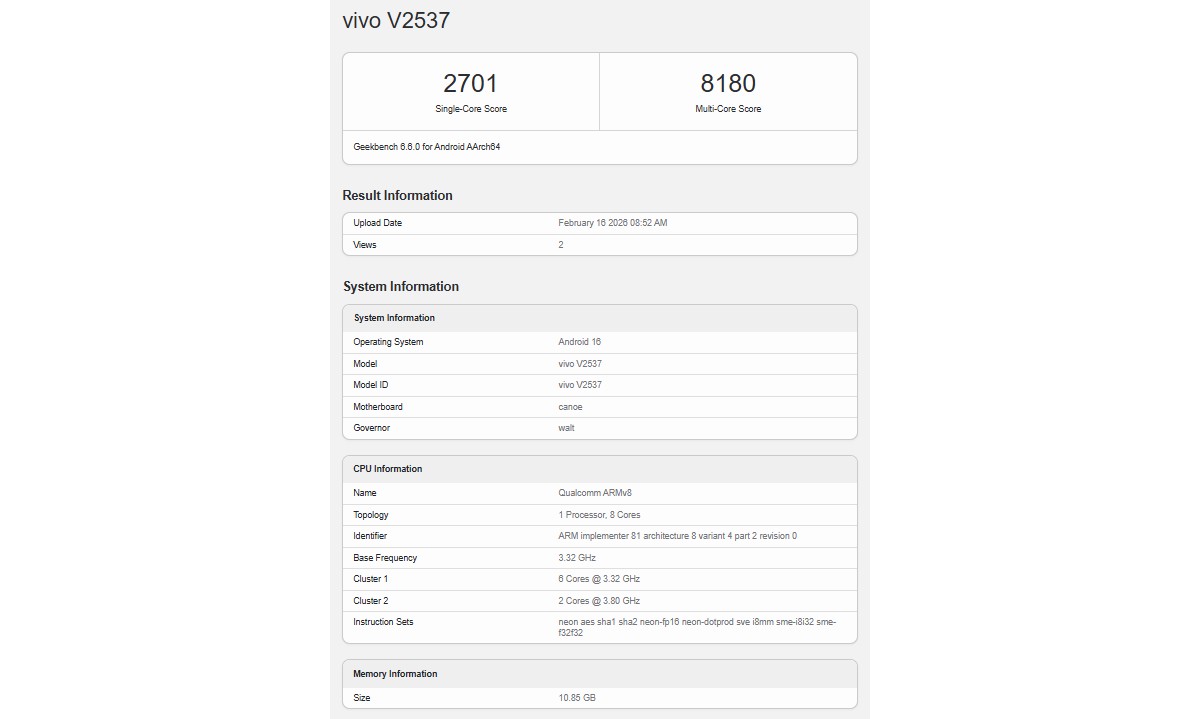Open the Geekbench 6.6.0 for Android AArch64 link
1200x719 pixels.
(430, 146)
